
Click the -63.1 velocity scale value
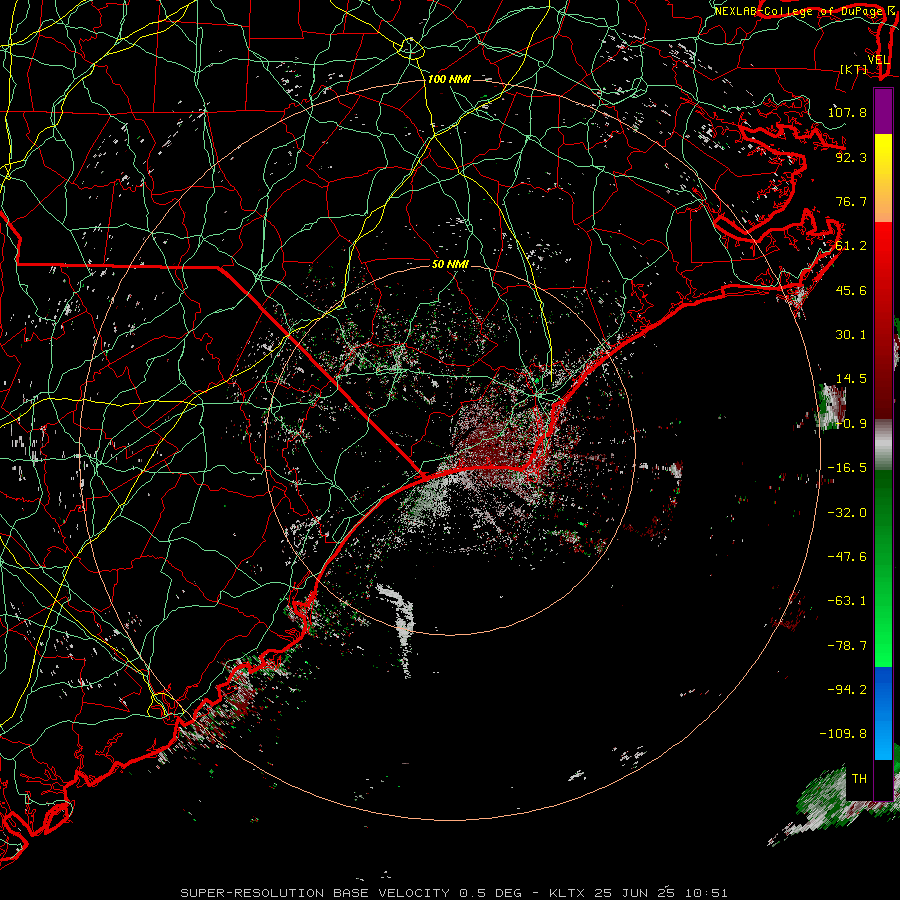pyautogui.click(x=847, y=601)
